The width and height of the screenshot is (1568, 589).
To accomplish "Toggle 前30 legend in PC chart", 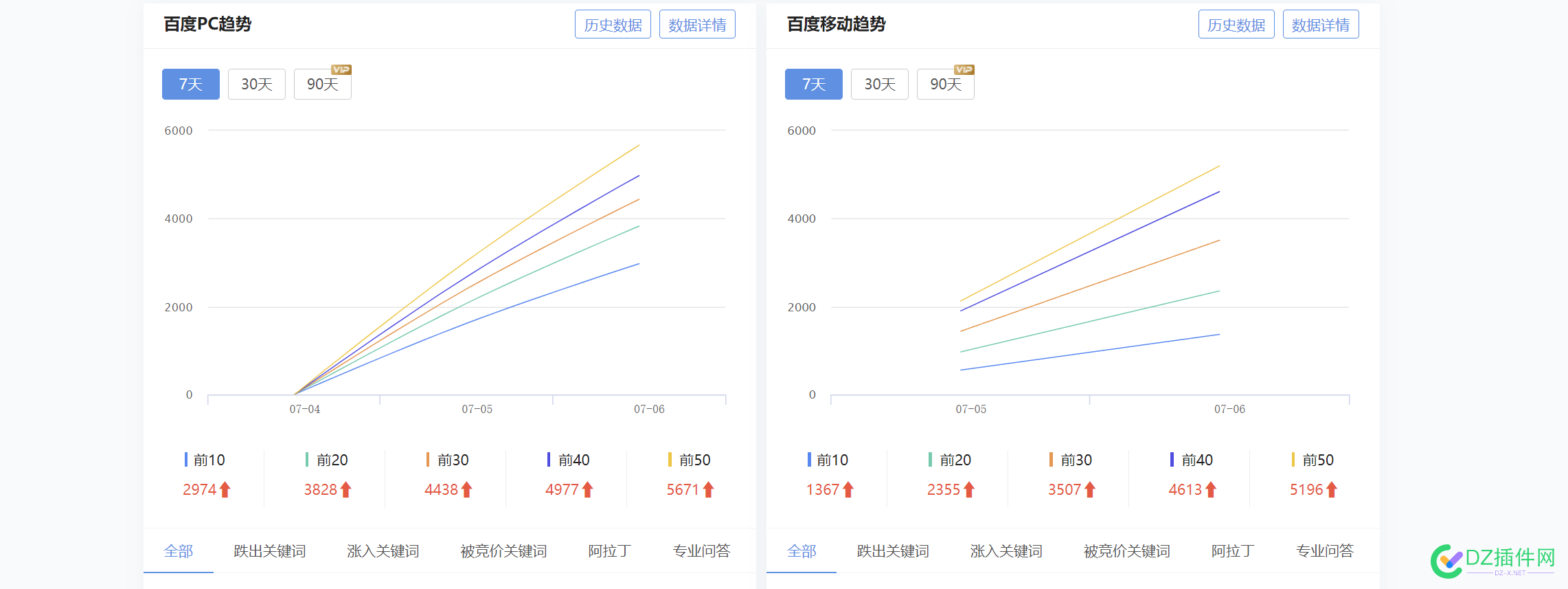I will click(x=448, y=460).
